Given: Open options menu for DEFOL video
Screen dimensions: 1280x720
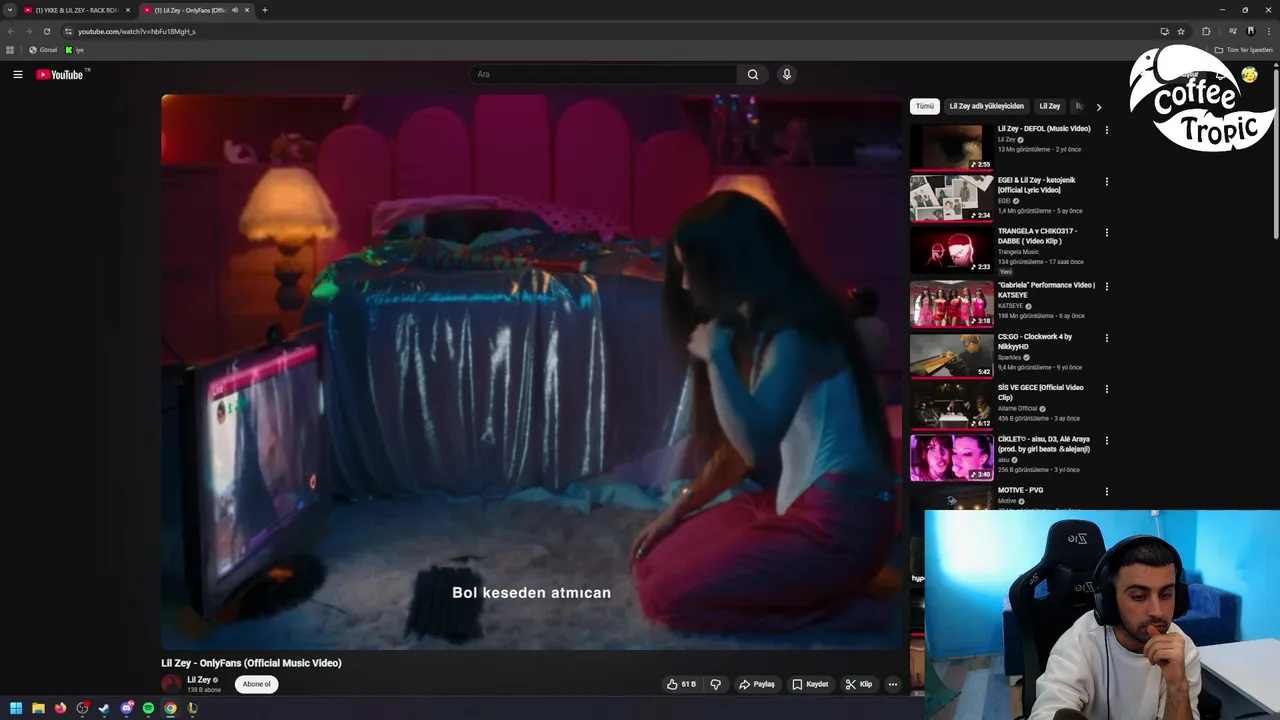Looking at the screenshot, I should pos(1106,130).
